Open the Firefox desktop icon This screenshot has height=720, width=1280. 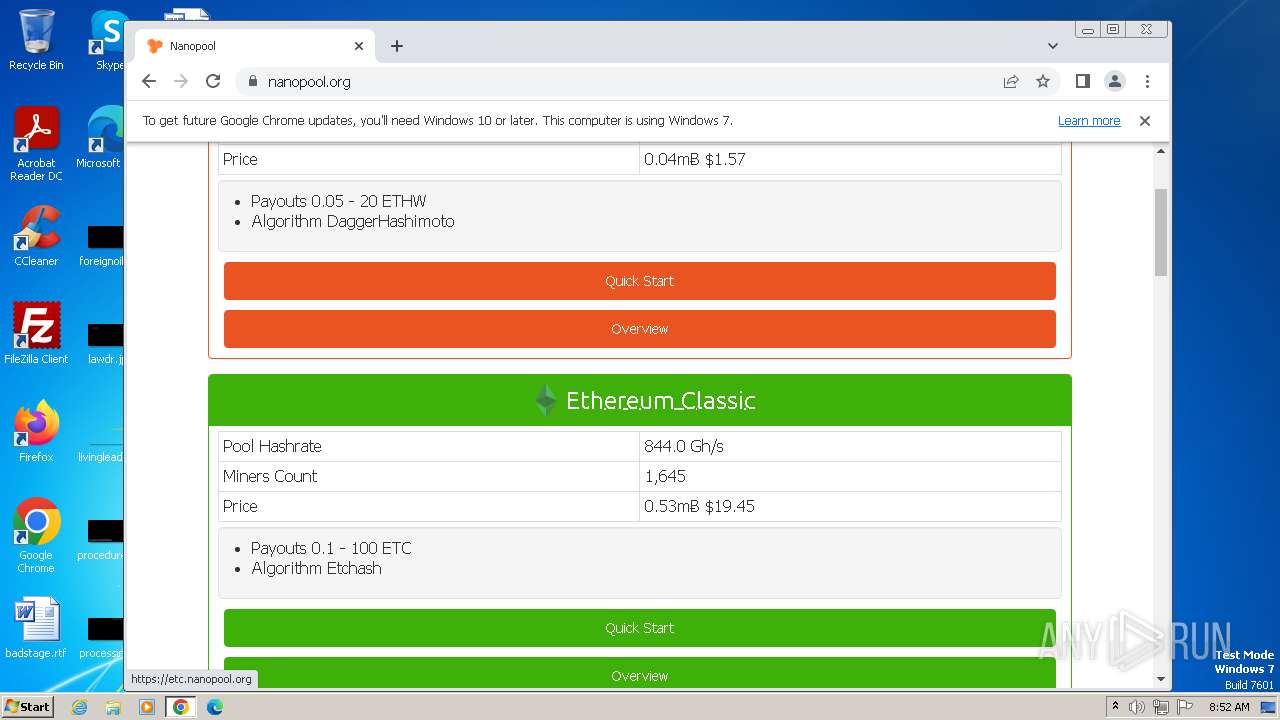coord(36,431)
